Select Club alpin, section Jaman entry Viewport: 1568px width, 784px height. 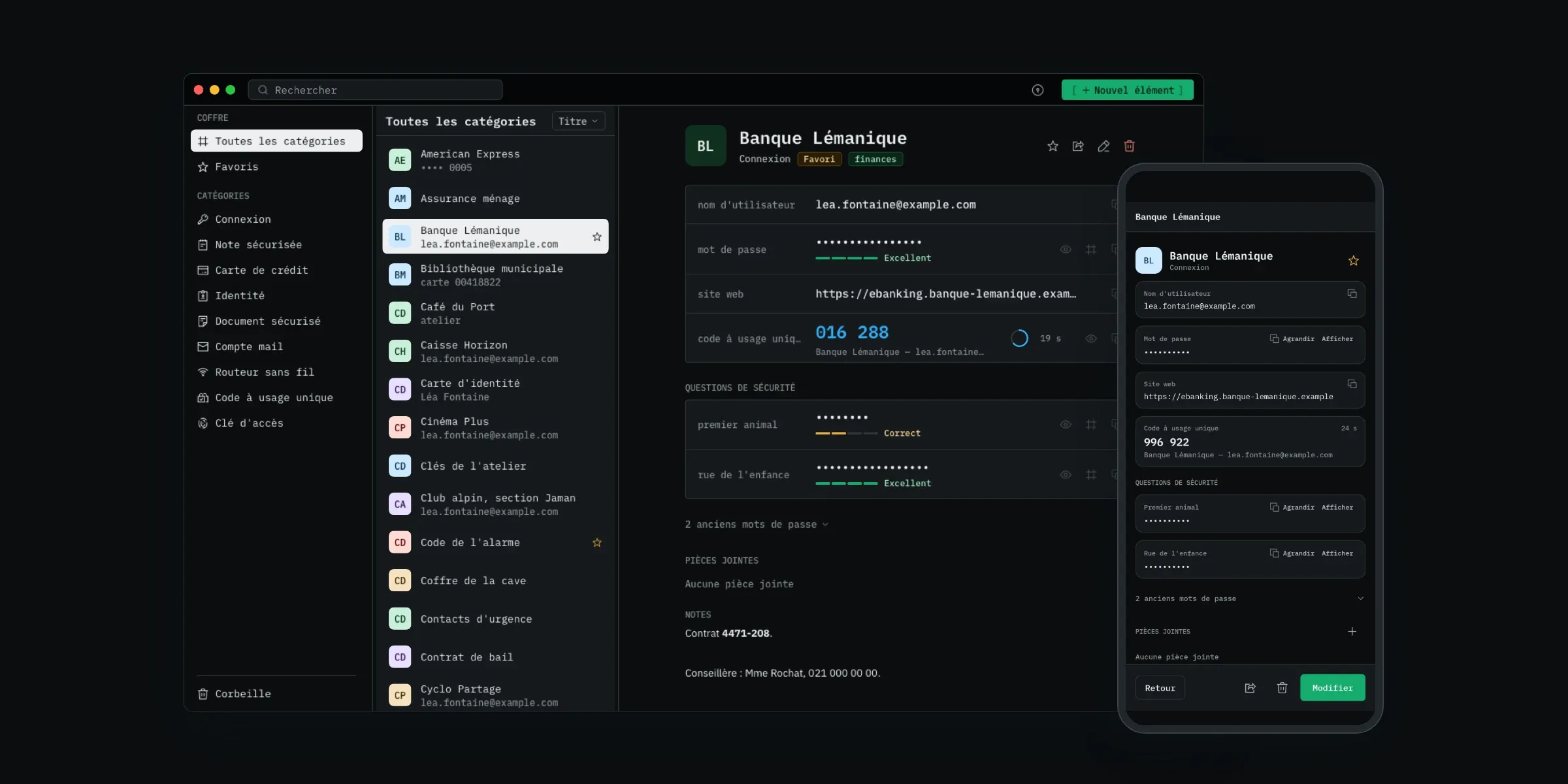[495, 504]
